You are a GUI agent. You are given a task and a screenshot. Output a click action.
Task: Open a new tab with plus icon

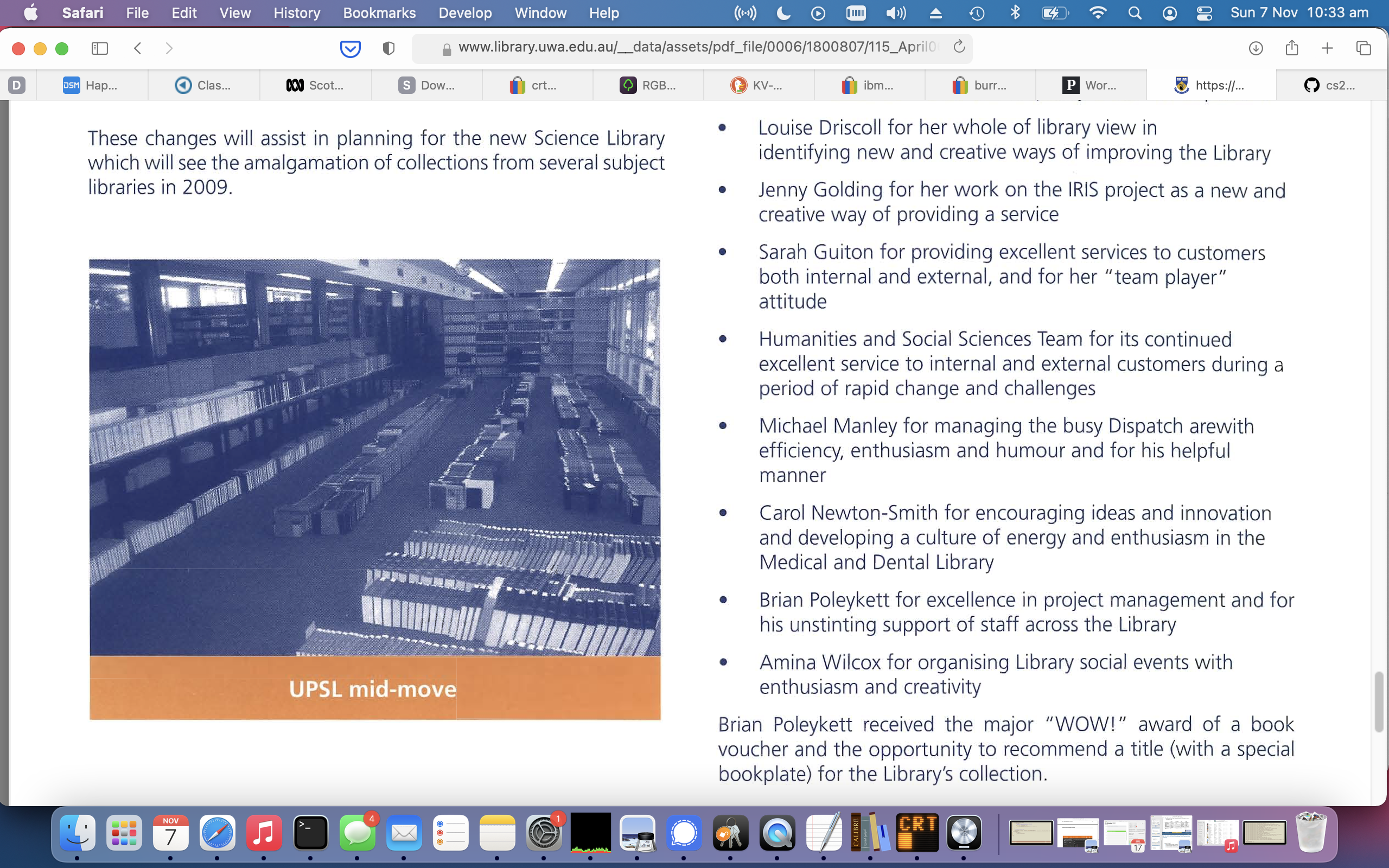pos(1327,49)
